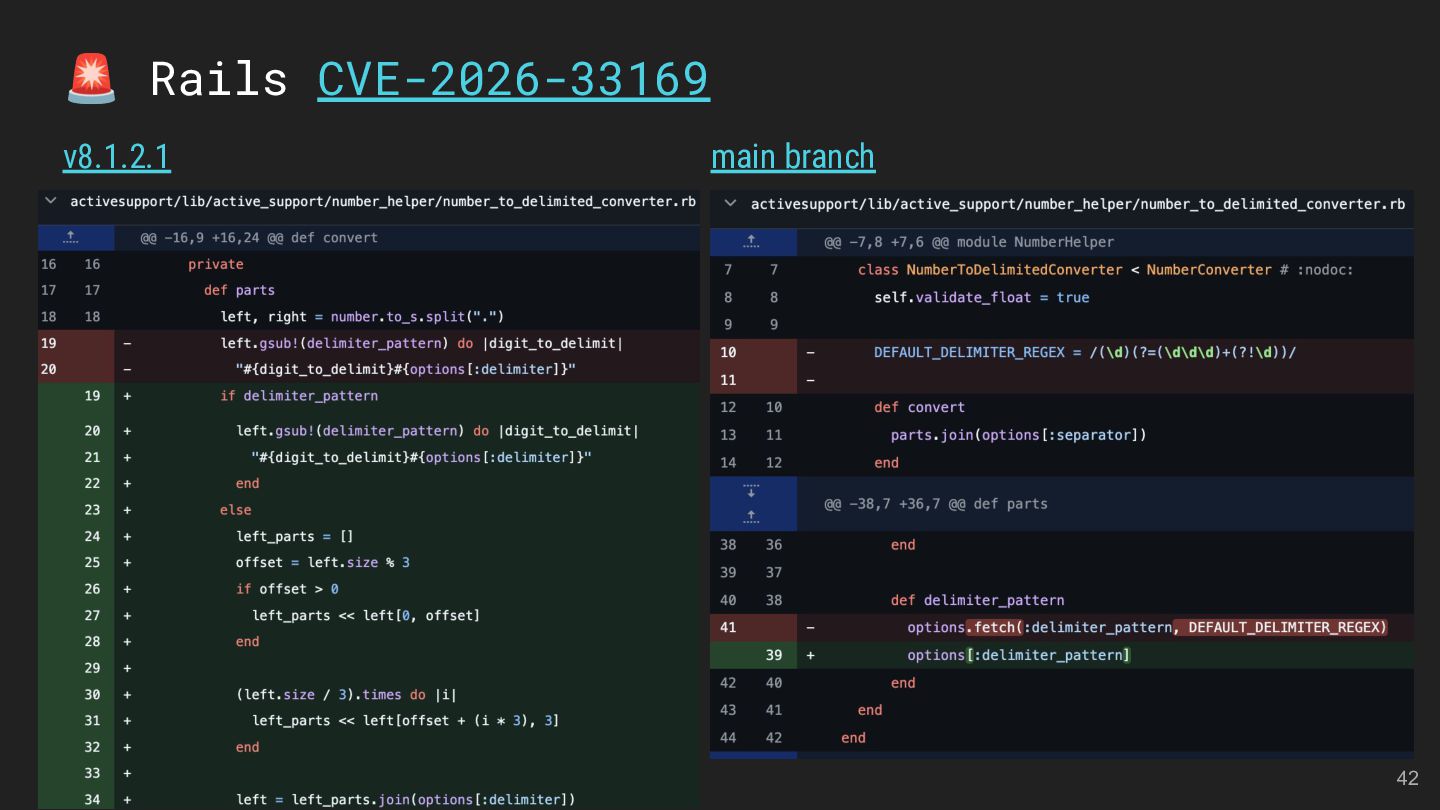Image resolution: width=1440 pixels, height=810 pixels.
Task: Click added line number 29 in v8.1.2.1 diff
Action: pos(93,668)
